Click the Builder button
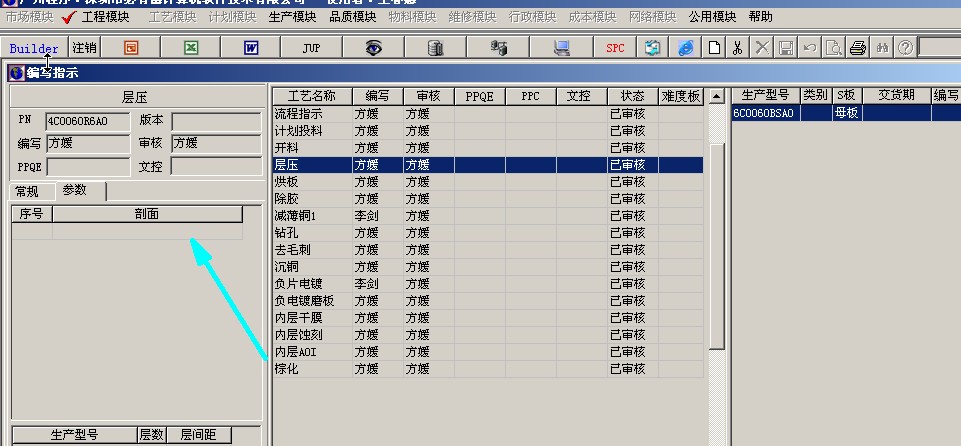Image resolution: width=961 pixels, height=446 pixels. coord(34,48)
